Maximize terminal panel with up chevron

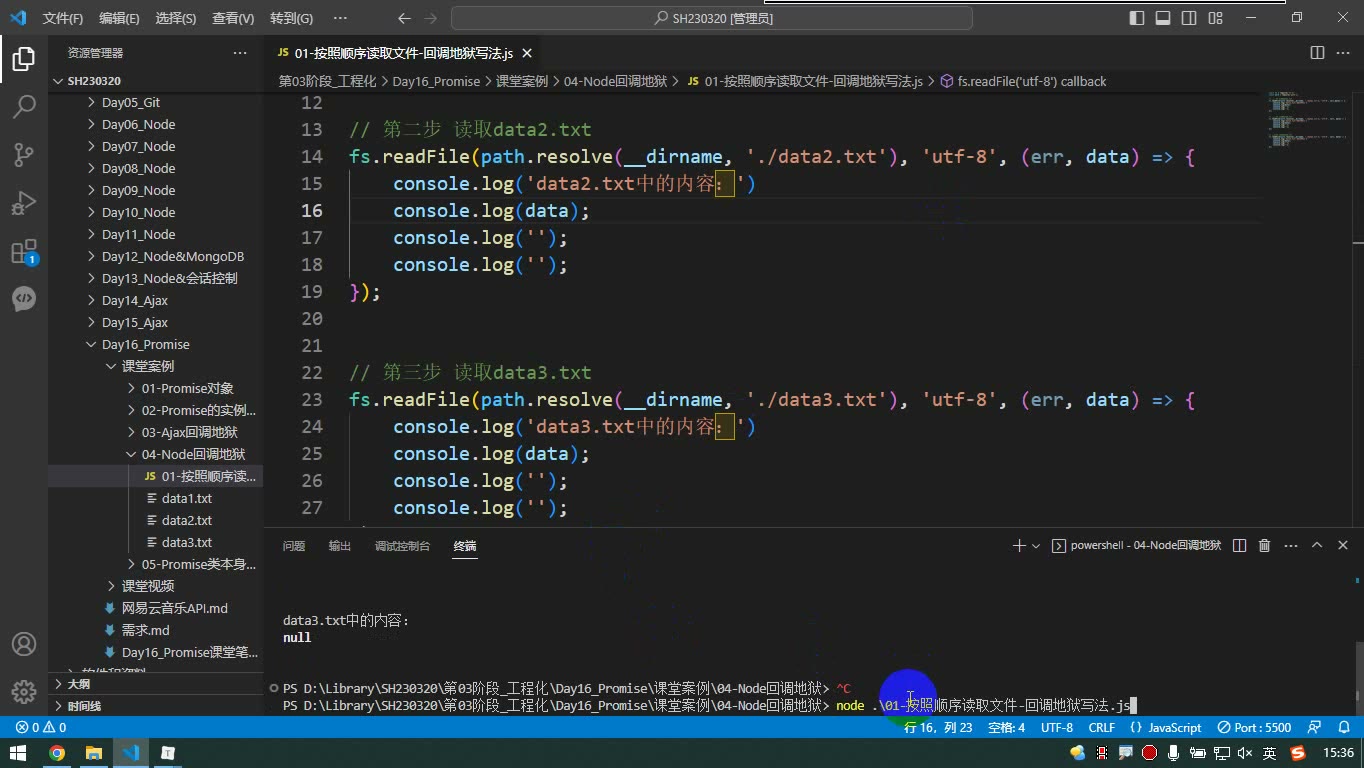[x=1317, y=546]
